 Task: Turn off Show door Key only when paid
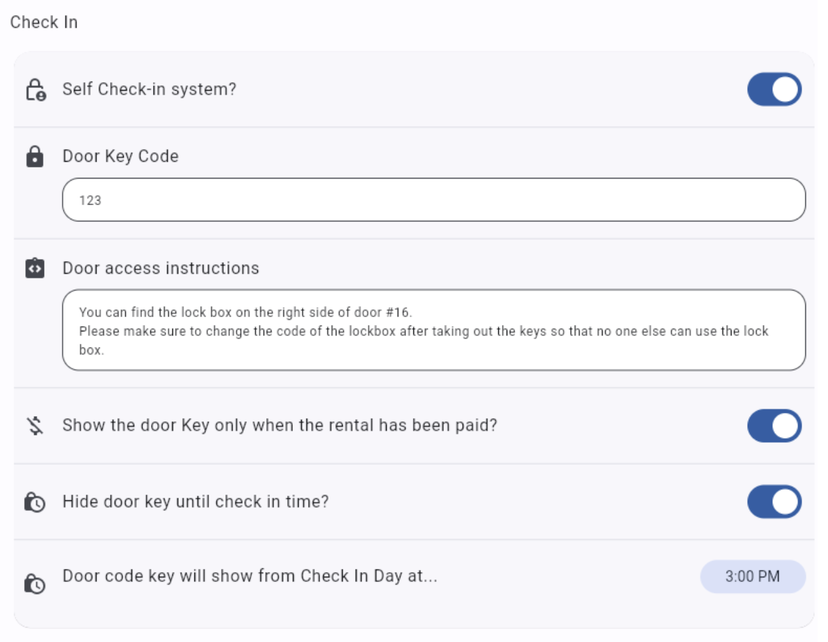pos(774,426)
